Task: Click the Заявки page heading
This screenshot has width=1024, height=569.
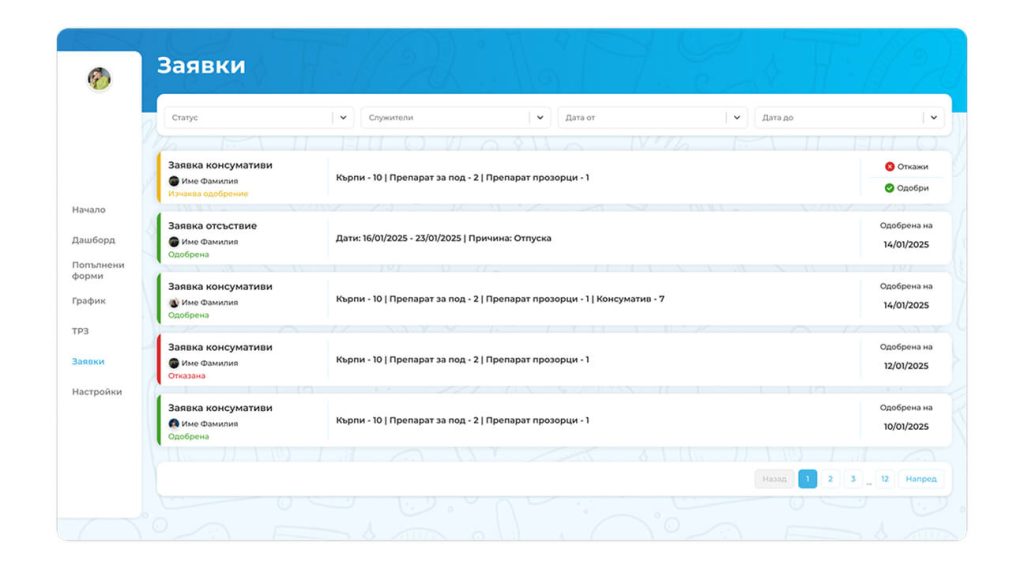Action: [201, 65]
